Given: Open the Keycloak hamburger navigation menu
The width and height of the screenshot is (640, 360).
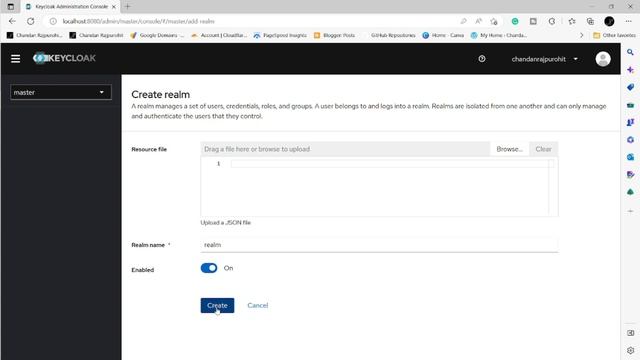Looking at the screenshot, I should coord(16,59).
